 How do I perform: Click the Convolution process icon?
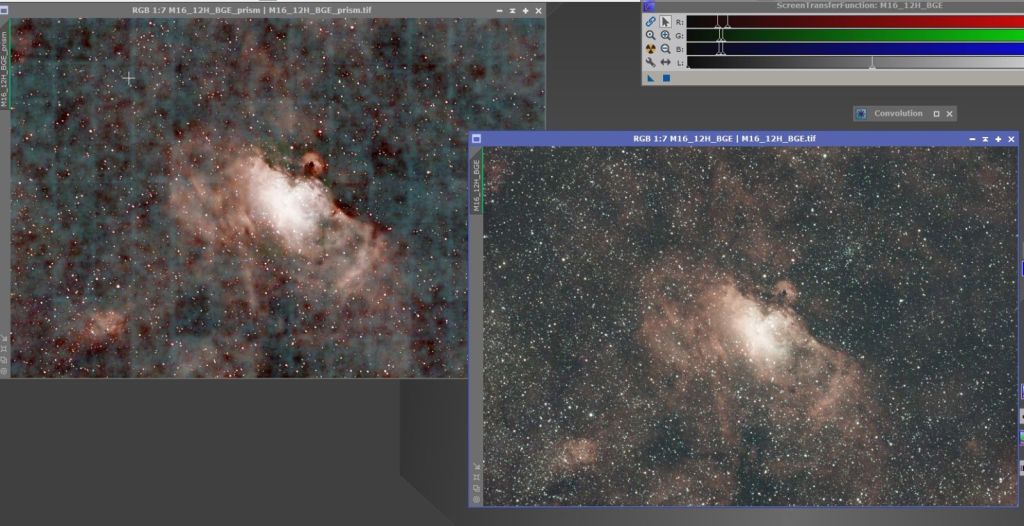click(x=861, y=114)
